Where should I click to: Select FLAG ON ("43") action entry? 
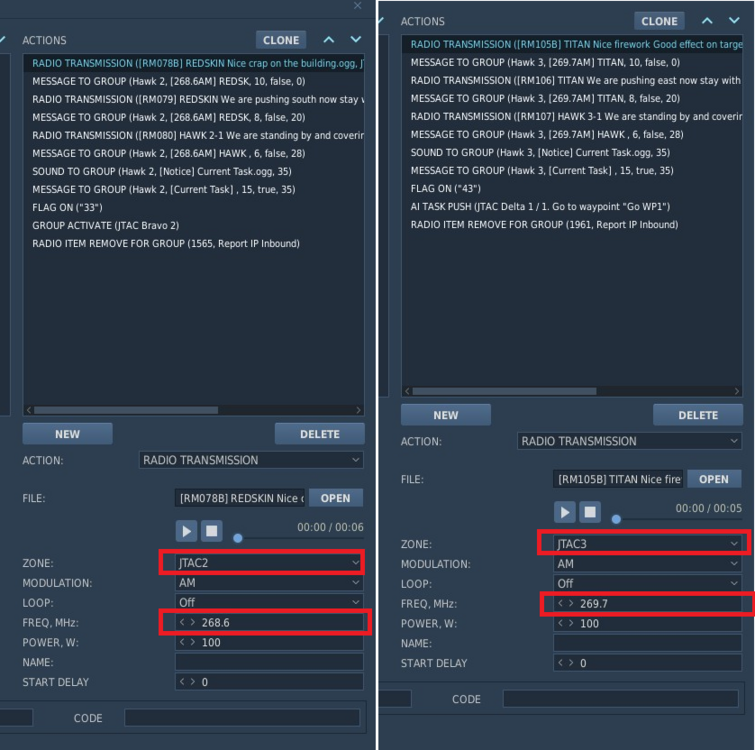pyautogui.click(x=445, y=189)
